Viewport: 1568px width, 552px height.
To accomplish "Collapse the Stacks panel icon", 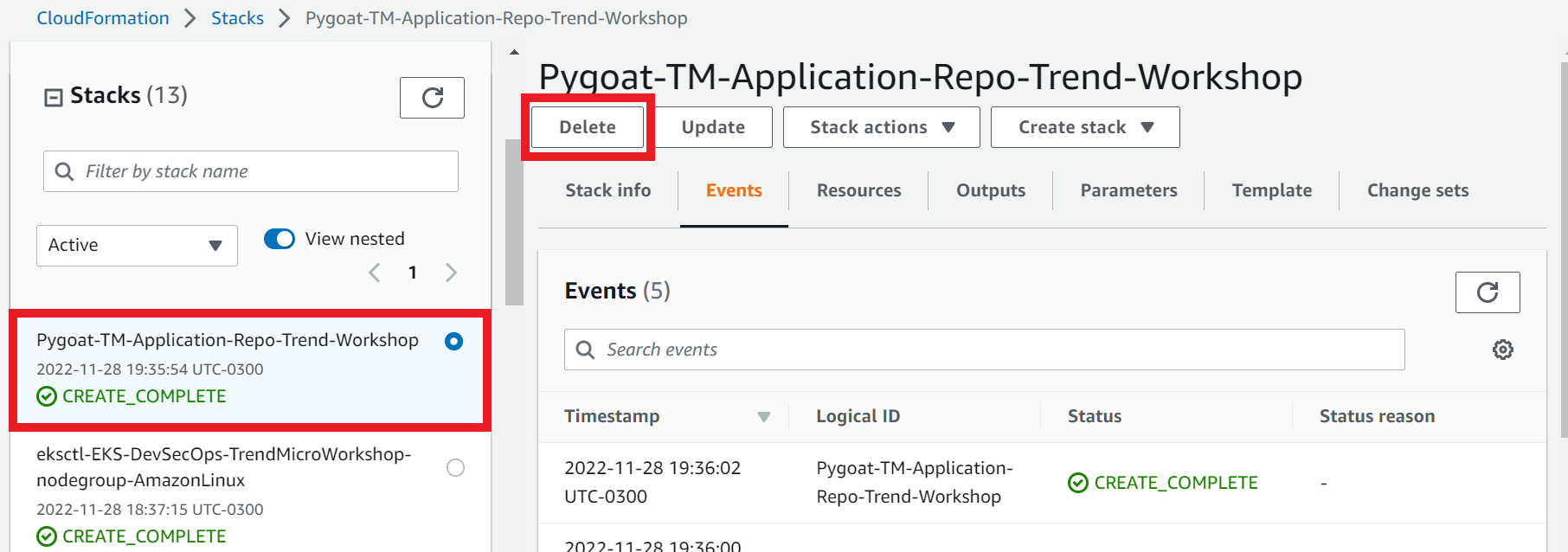I will pyautogui.click(x=54, y=97).
